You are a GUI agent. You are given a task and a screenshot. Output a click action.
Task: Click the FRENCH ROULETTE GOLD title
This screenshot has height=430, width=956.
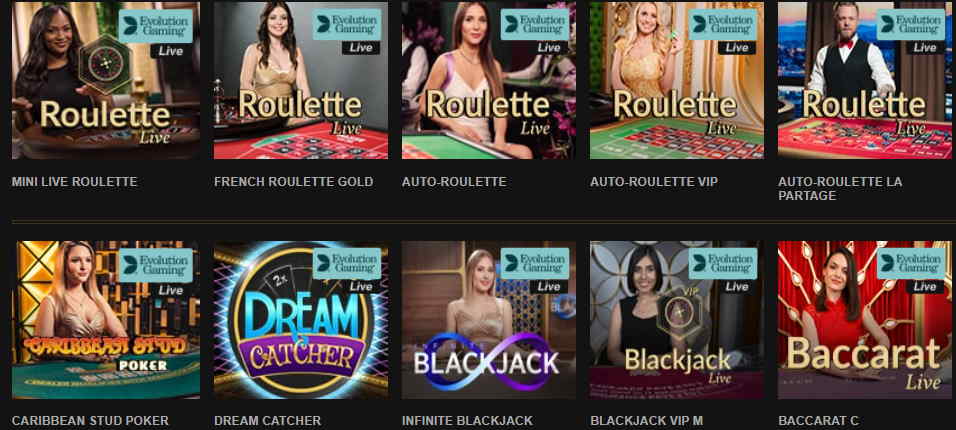(294, 182)
